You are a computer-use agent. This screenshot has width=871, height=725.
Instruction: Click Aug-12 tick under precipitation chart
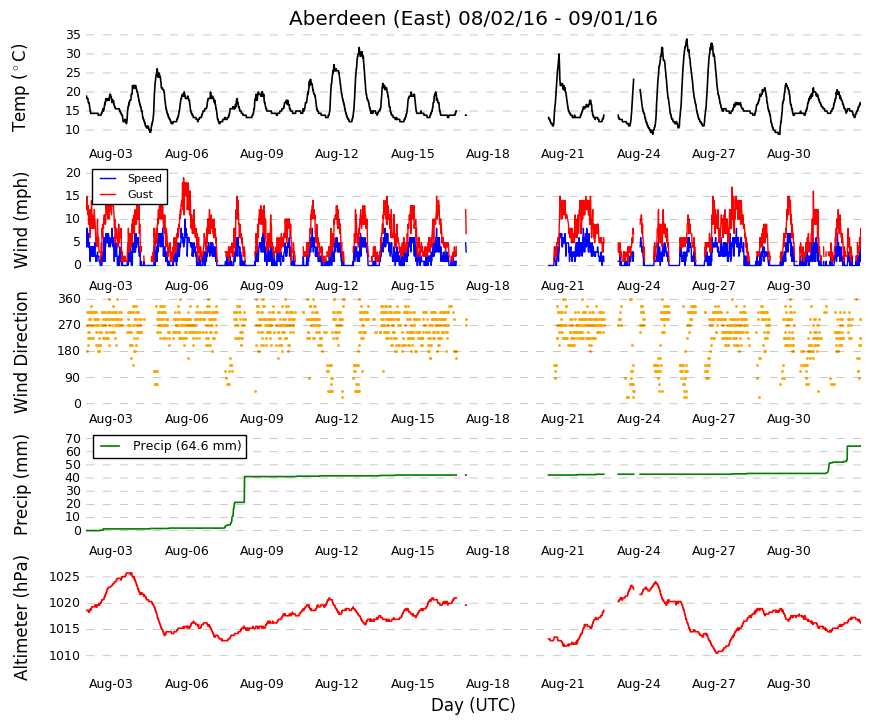337,551
